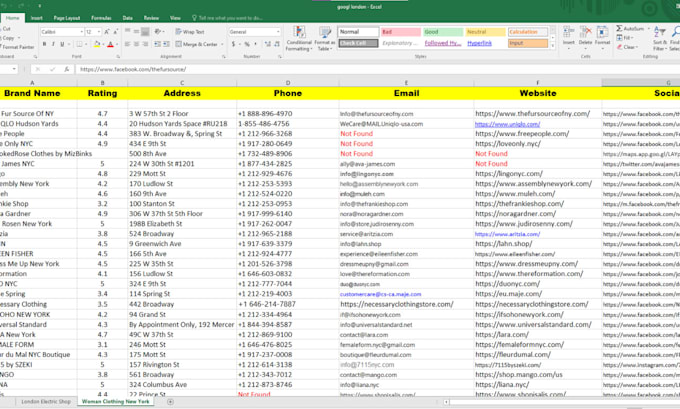
Task: Apply Percent Style
Action: tap(247, 44)
